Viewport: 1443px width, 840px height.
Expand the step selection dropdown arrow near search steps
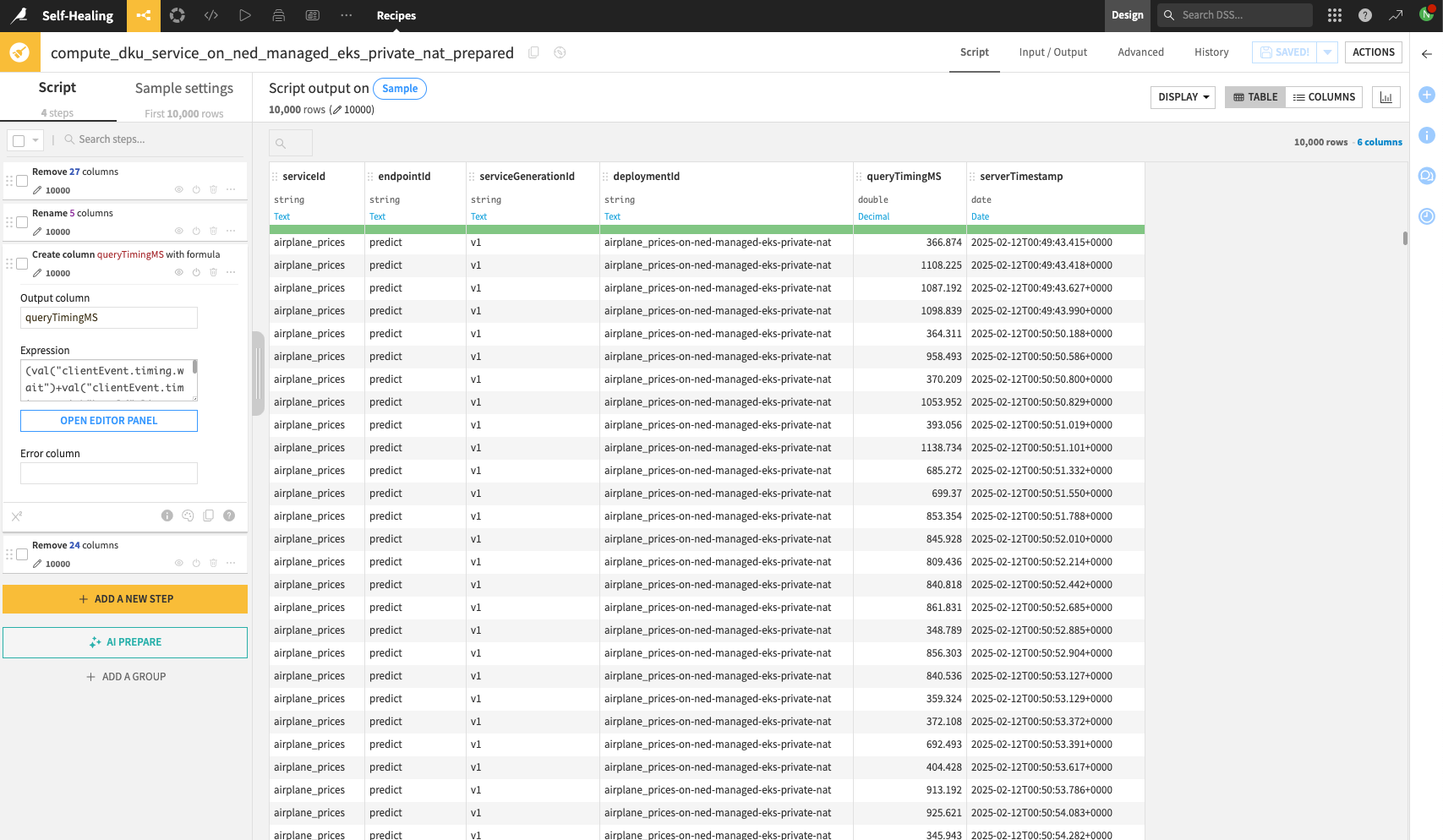36,139
